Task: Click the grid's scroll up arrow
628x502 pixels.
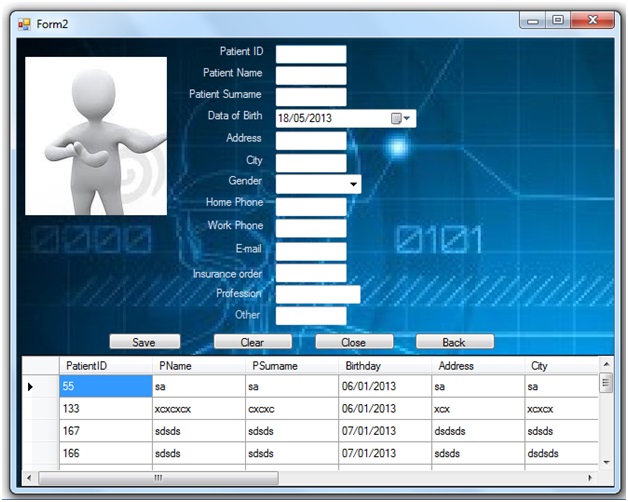Action: pos(605,364)
